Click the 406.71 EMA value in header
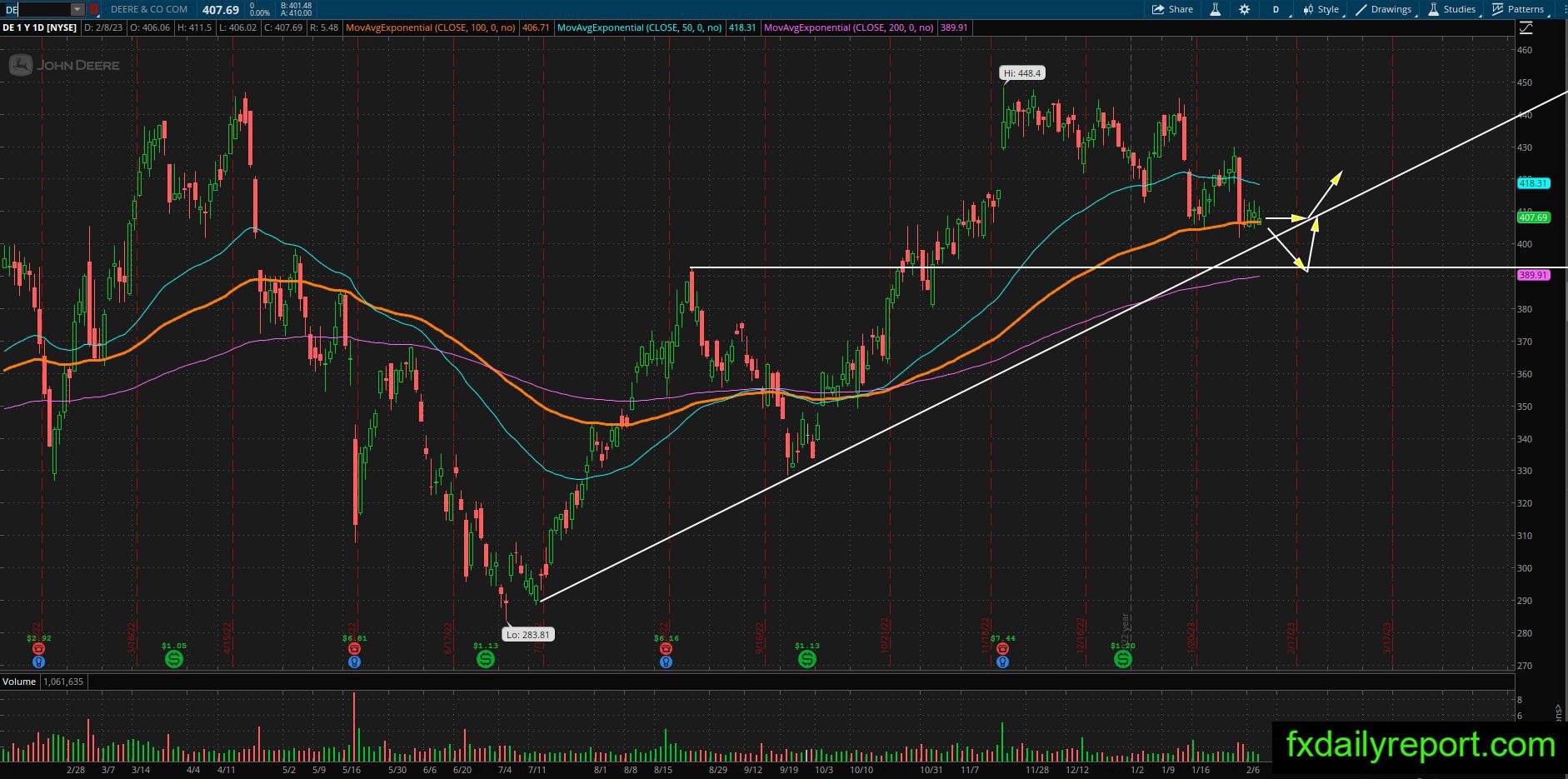 [536, 27]
